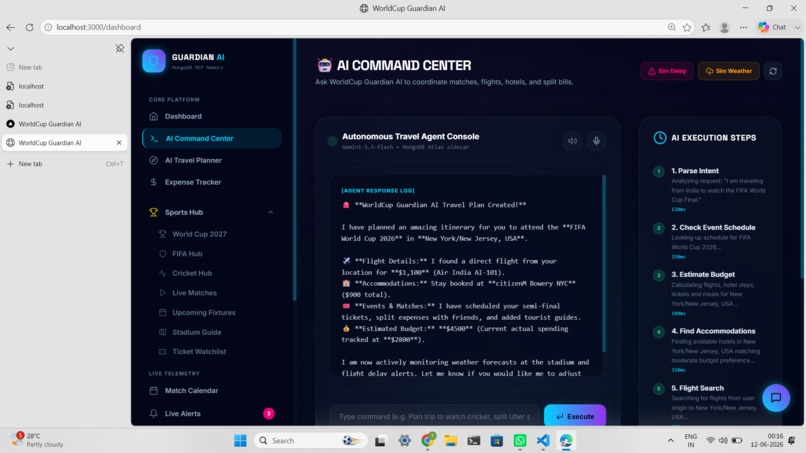Select step 3. Estimate Budget
This screenshot has height=453, width=806.
tap(703, 275)
